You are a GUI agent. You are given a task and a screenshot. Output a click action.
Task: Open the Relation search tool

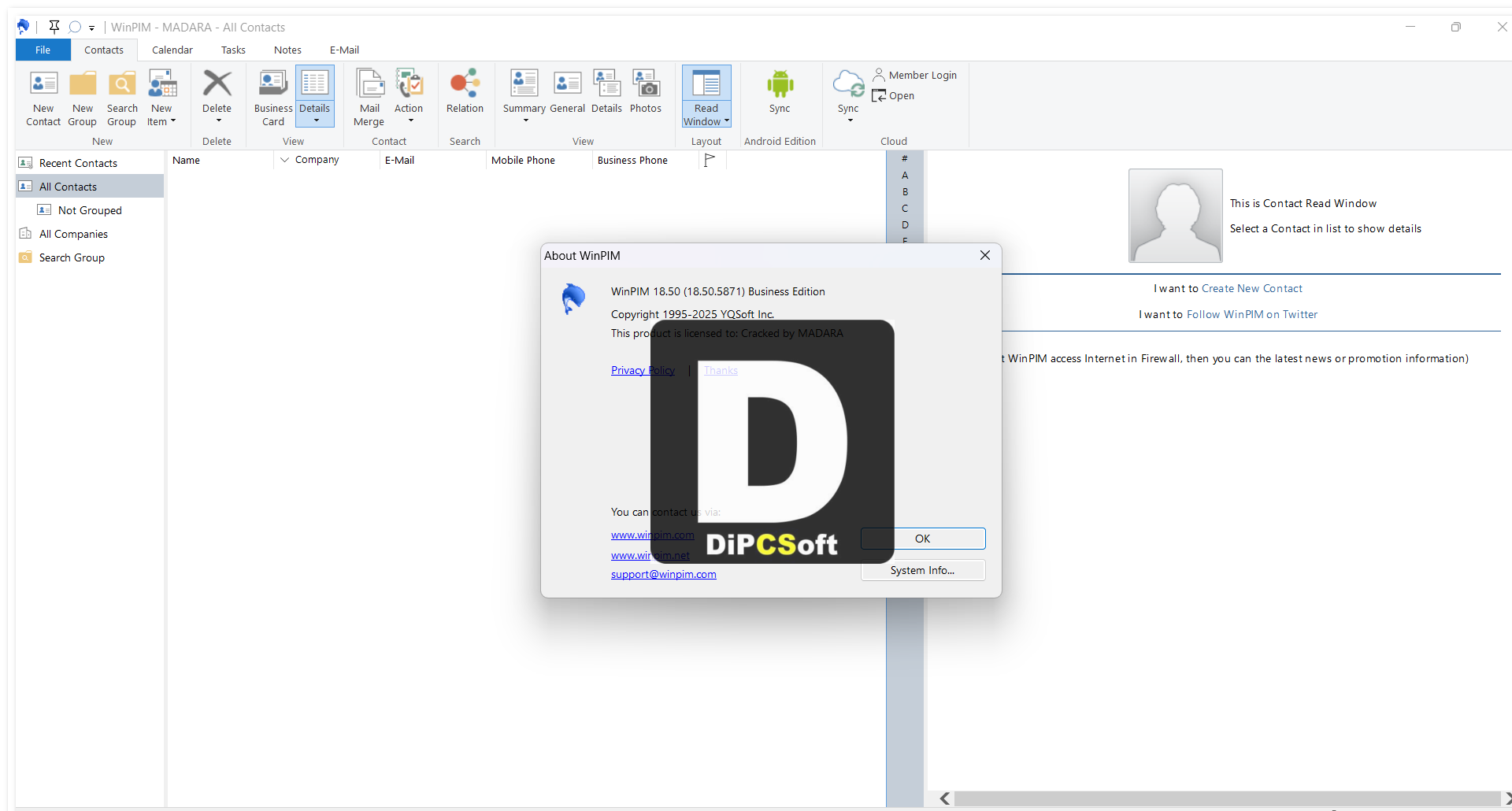(465, 91)
